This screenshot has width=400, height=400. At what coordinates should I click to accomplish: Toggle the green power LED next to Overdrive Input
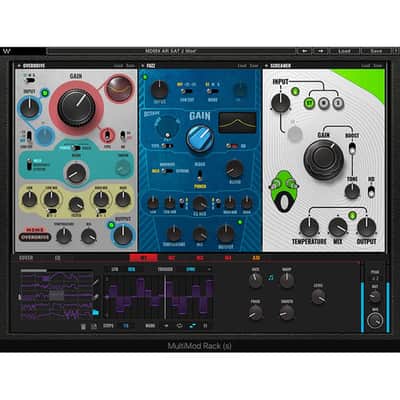click(x=46, y=93)
